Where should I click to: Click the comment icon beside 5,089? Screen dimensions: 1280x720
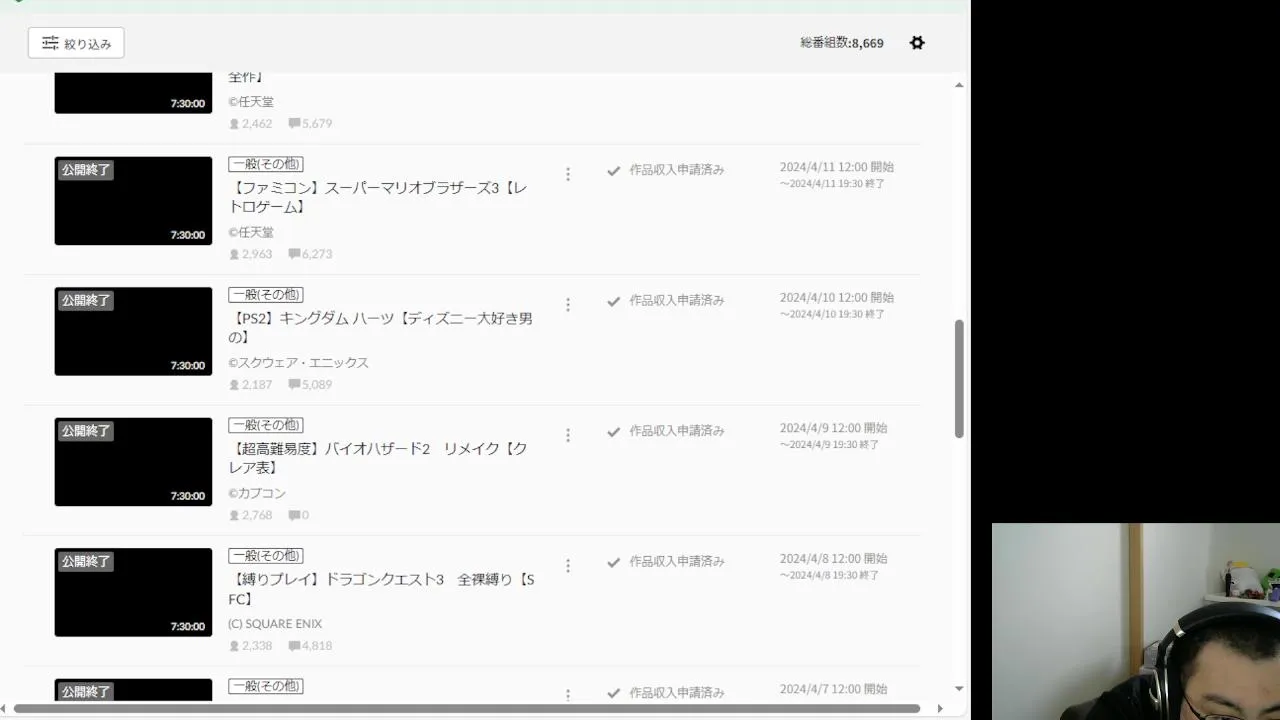coord(294,385)
